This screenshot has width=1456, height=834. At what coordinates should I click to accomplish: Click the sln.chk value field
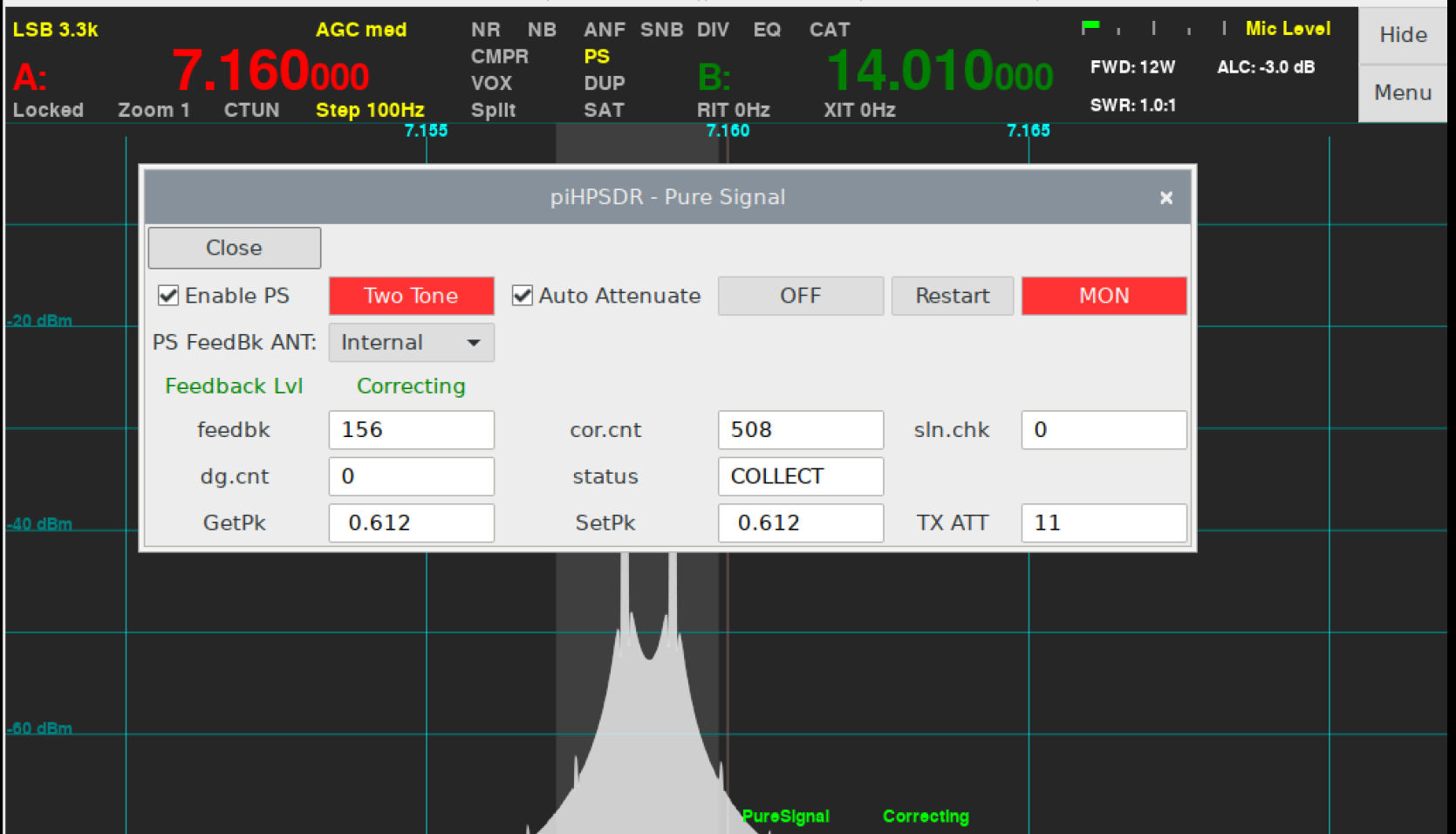click(1104, 430)
